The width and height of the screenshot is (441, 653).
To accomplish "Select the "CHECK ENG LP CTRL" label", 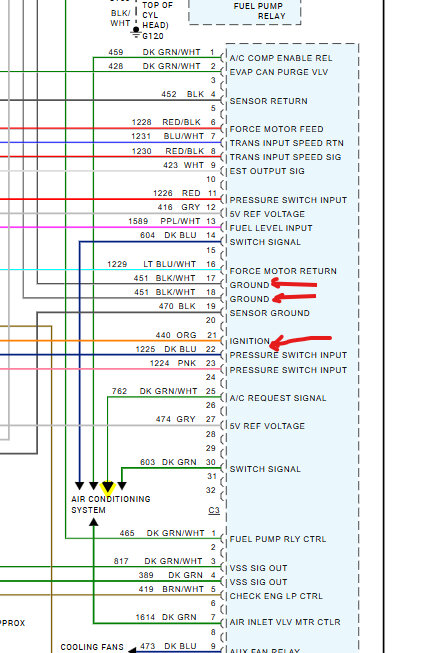I will coord(276,596).
